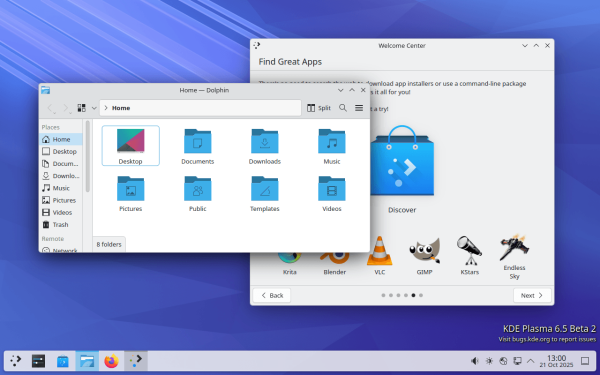Image resolution: width=600 pixels, height=375 pixels.
Task: Click the Discover shopping bag icon
Action: coord(402,161)
